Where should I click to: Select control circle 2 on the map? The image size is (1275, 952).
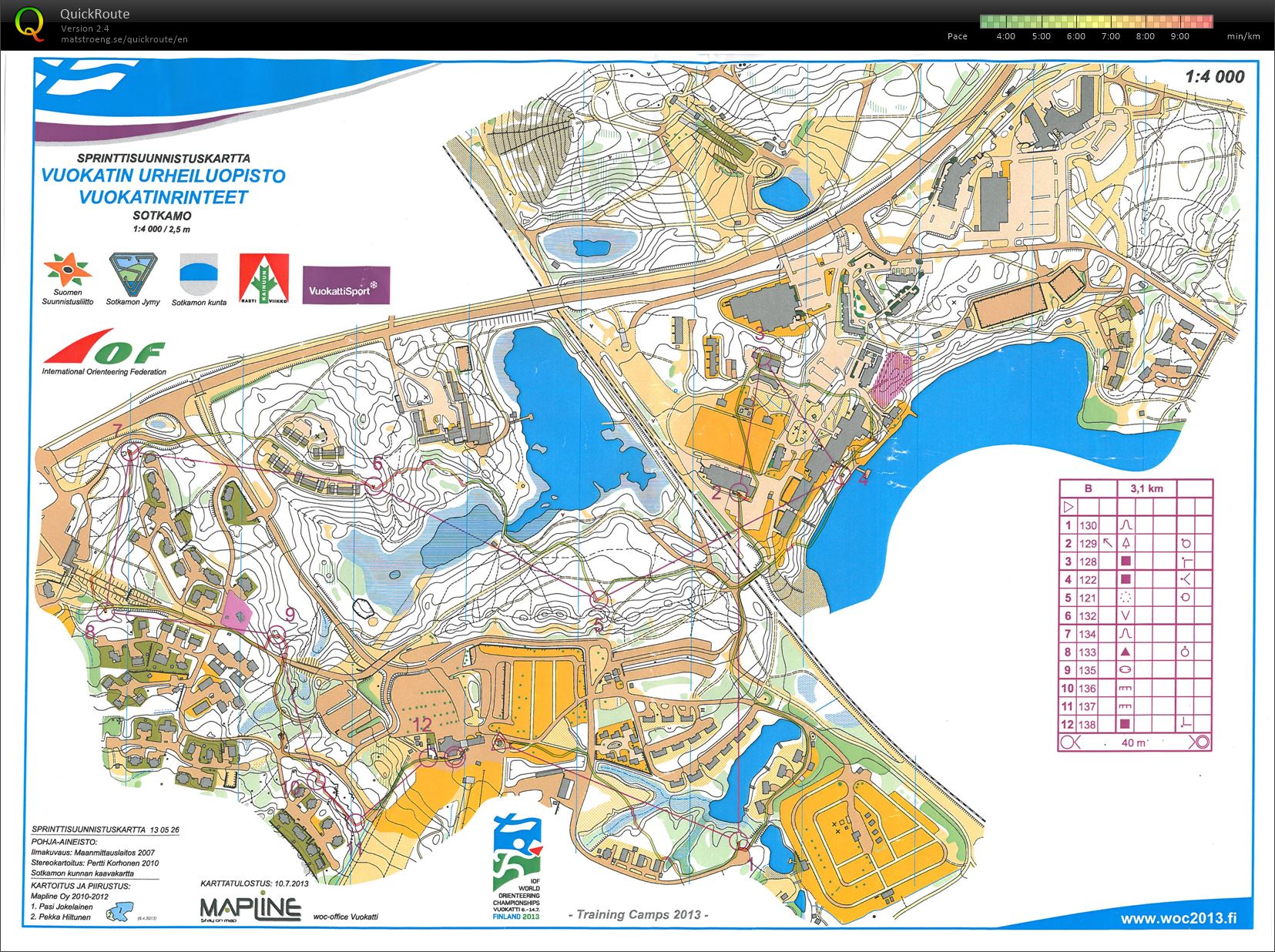click(740, 491)
